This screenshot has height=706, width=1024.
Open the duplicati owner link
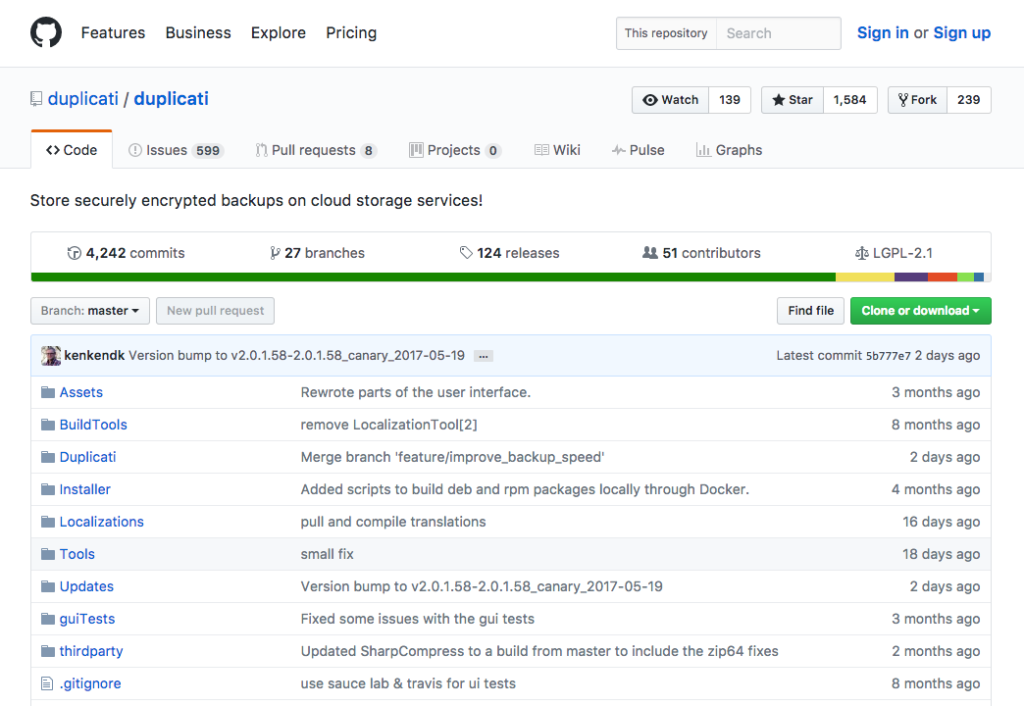pos(83,99)
